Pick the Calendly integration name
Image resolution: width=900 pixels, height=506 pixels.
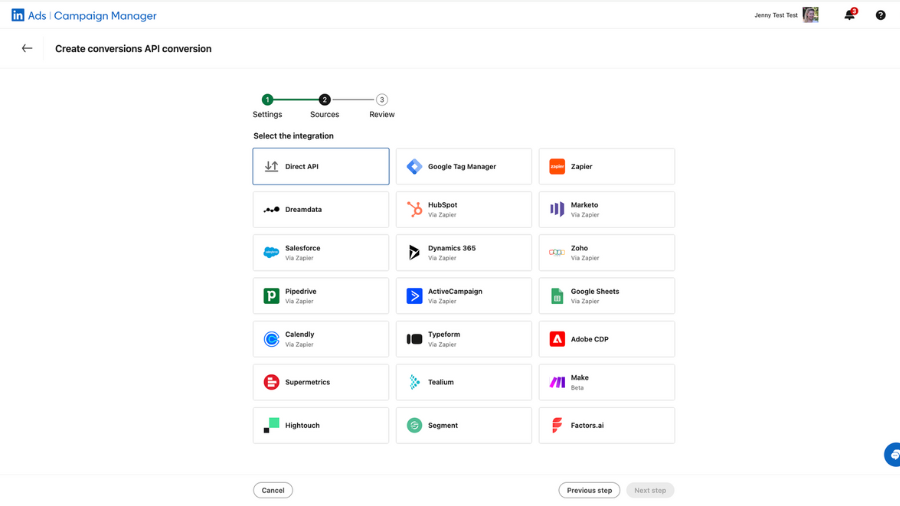click(x=300, y=334)
